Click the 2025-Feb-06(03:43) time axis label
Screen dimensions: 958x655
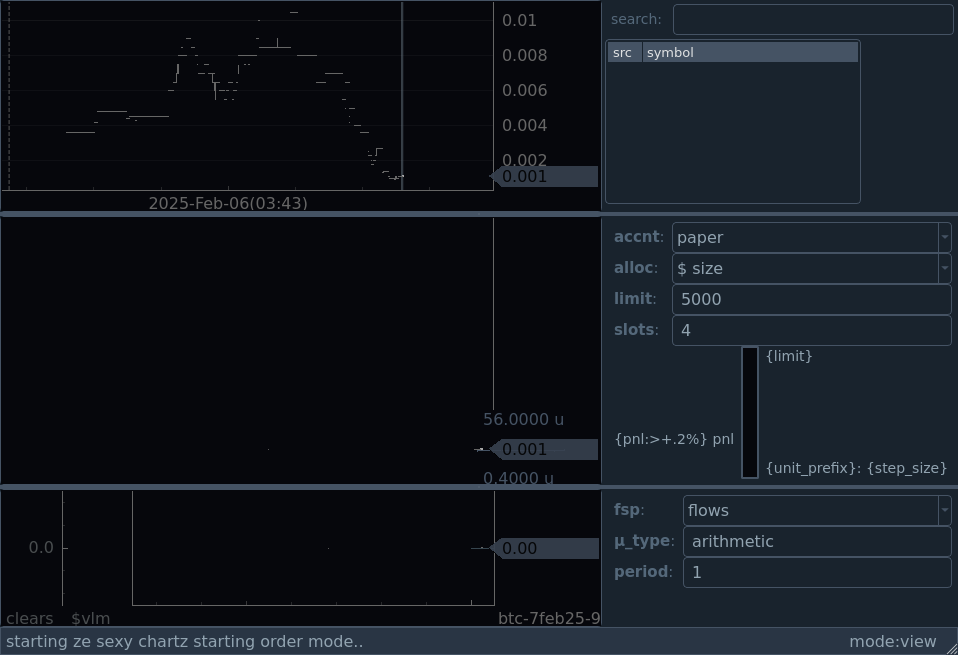pos(228,203)
